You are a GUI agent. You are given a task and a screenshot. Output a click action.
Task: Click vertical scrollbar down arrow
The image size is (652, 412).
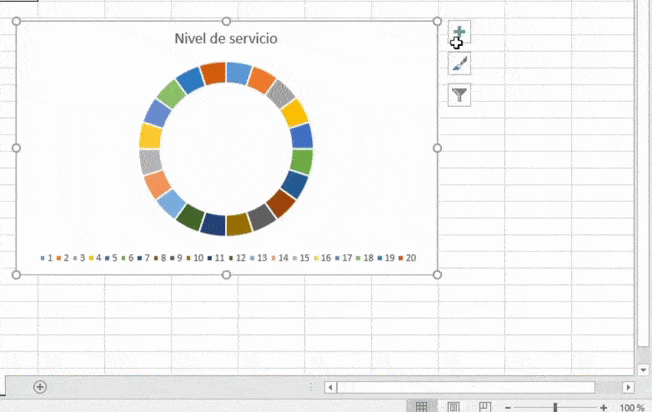click(x=643, y=370)
